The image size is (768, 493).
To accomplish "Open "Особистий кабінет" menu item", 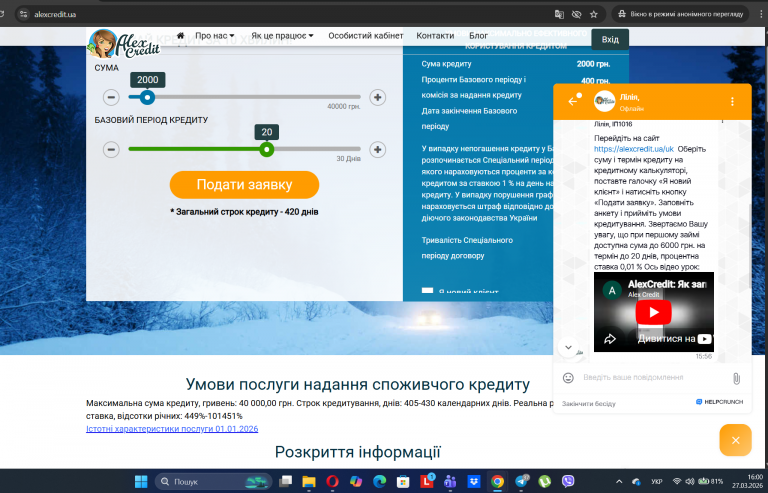I will tap(365, 35).
